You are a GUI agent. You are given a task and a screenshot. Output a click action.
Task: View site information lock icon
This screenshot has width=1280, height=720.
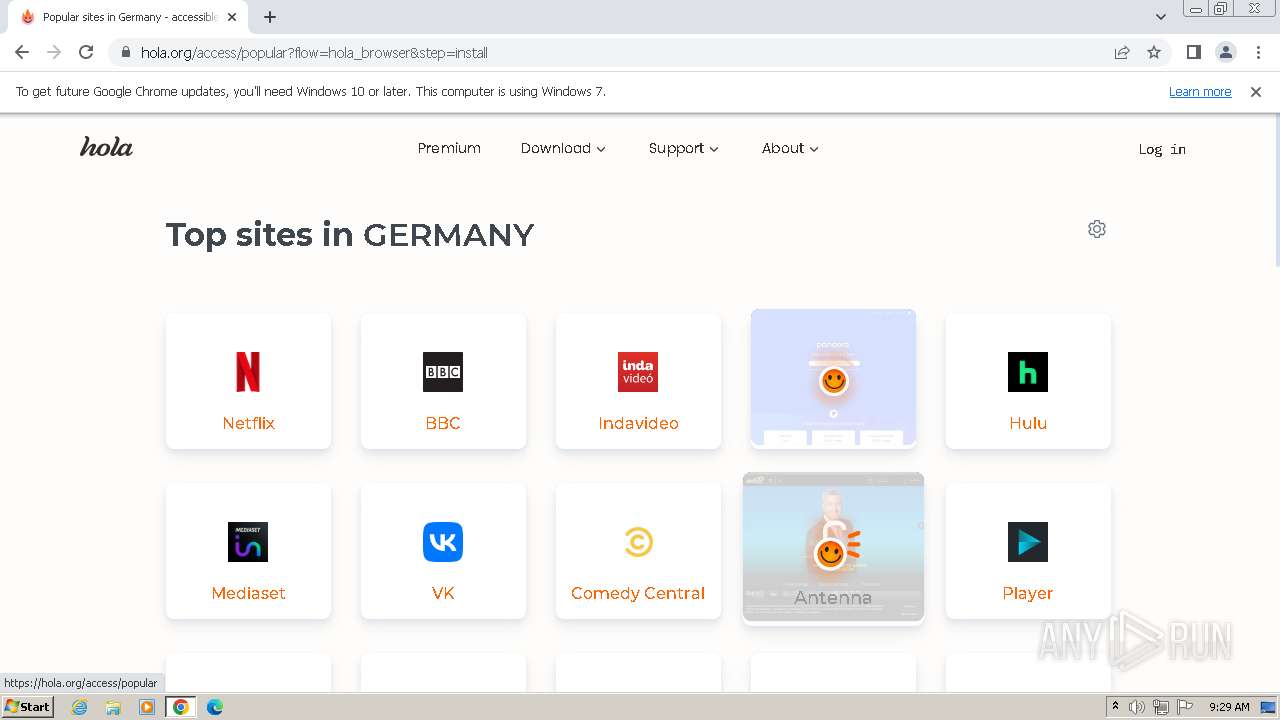coord(125,52)
